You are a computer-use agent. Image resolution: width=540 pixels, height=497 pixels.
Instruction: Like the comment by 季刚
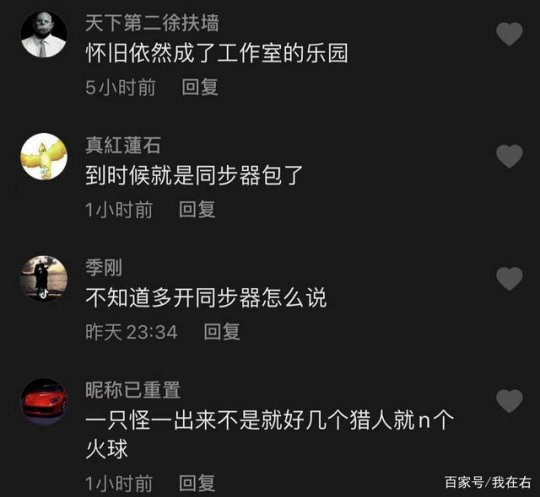[x=509, y=278]
